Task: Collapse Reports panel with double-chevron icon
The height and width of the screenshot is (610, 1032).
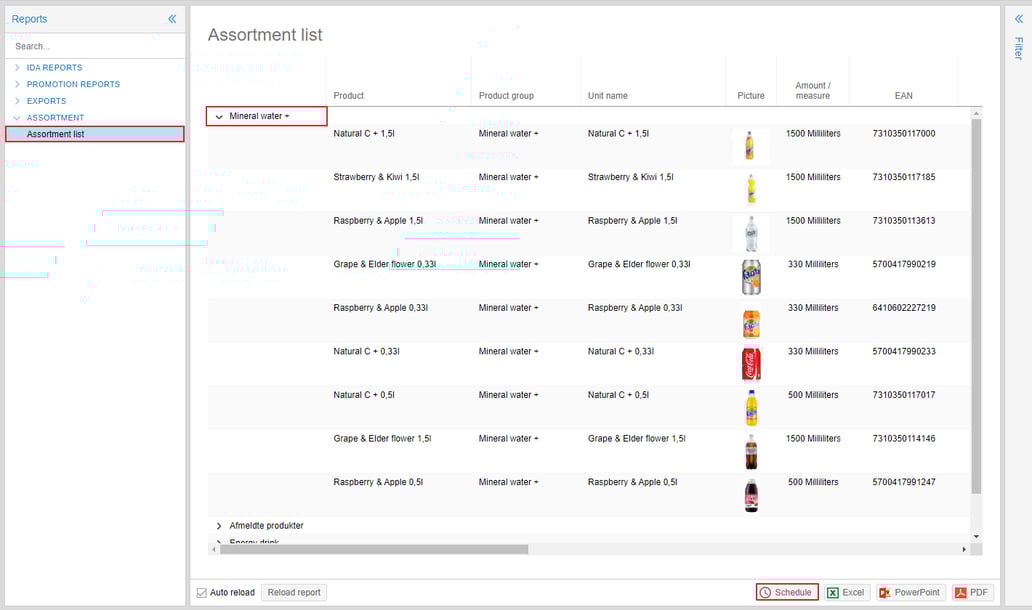Action: pyautogui.click(x=171, y=18)
